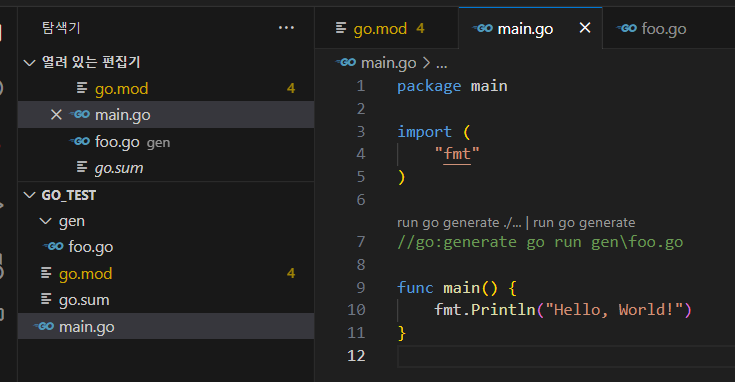
Task: Run go generate ./... code lens
Action: 459,223
